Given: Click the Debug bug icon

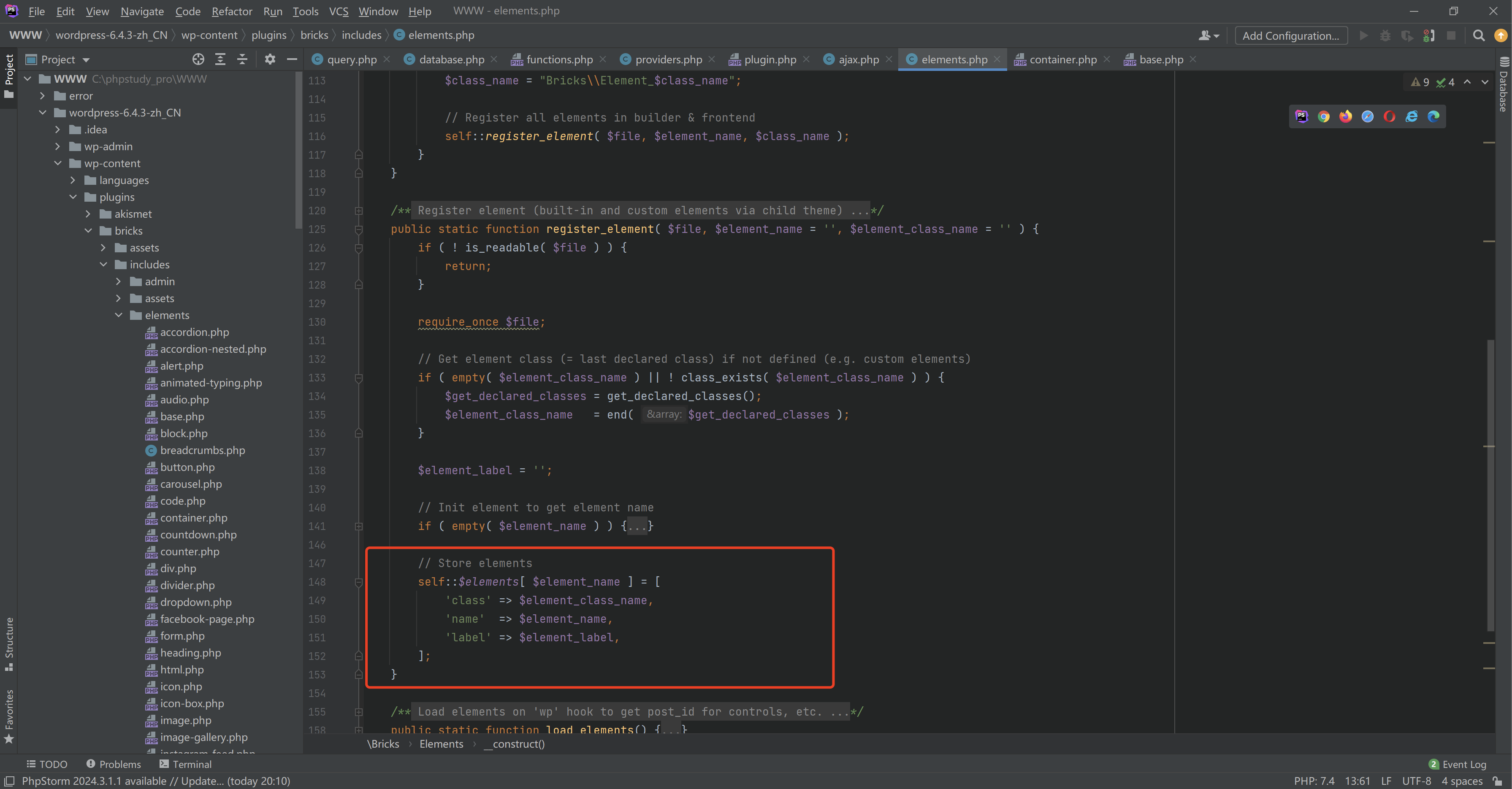Looking at the screenshot, I should coord(1385,36).
